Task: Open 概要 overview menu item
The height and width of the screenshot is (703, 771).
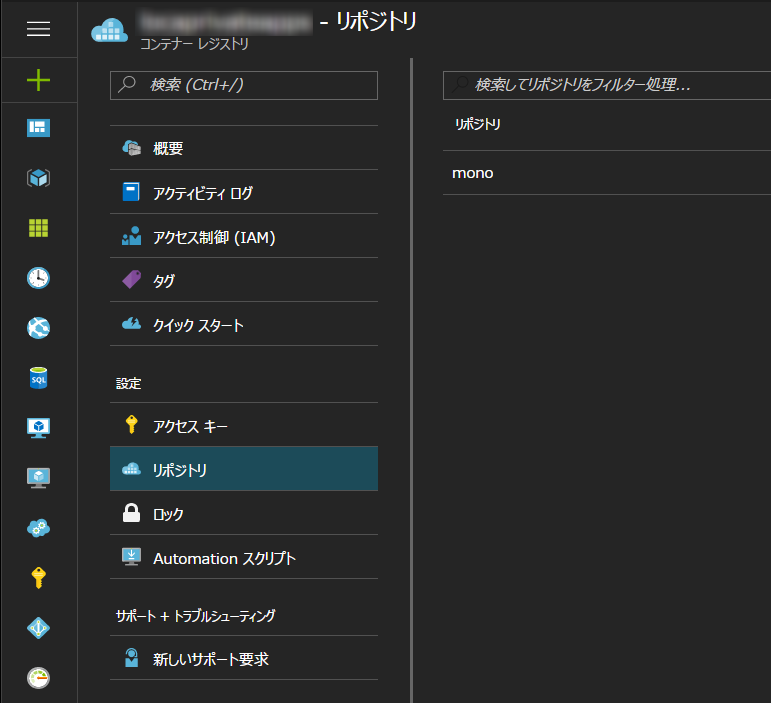Action: click(x=244, y=148)
